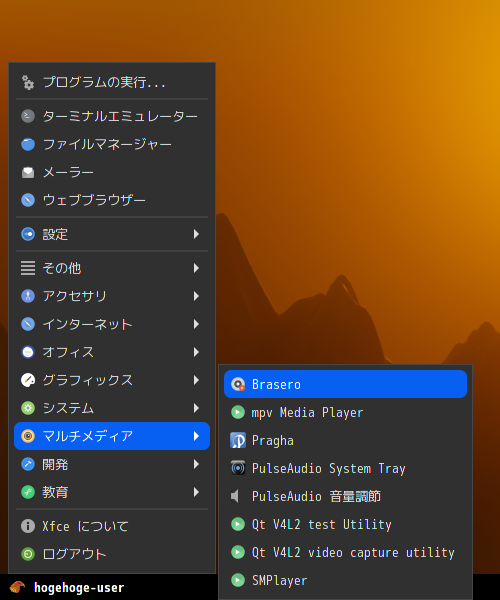Click the オフィス office category icon
Screen dimensions: 500x600
pyautogui.click(x=28, y=352)
